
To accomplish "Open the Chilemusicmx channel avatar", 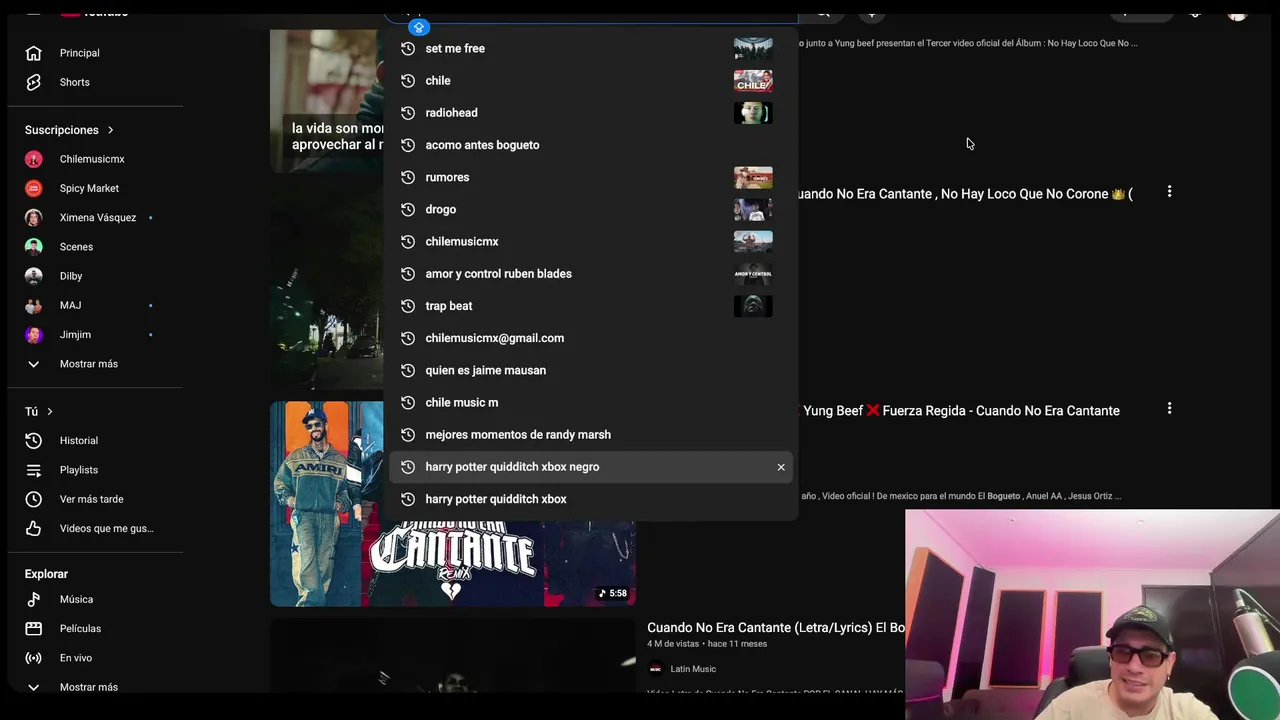I will coord(34,159).
